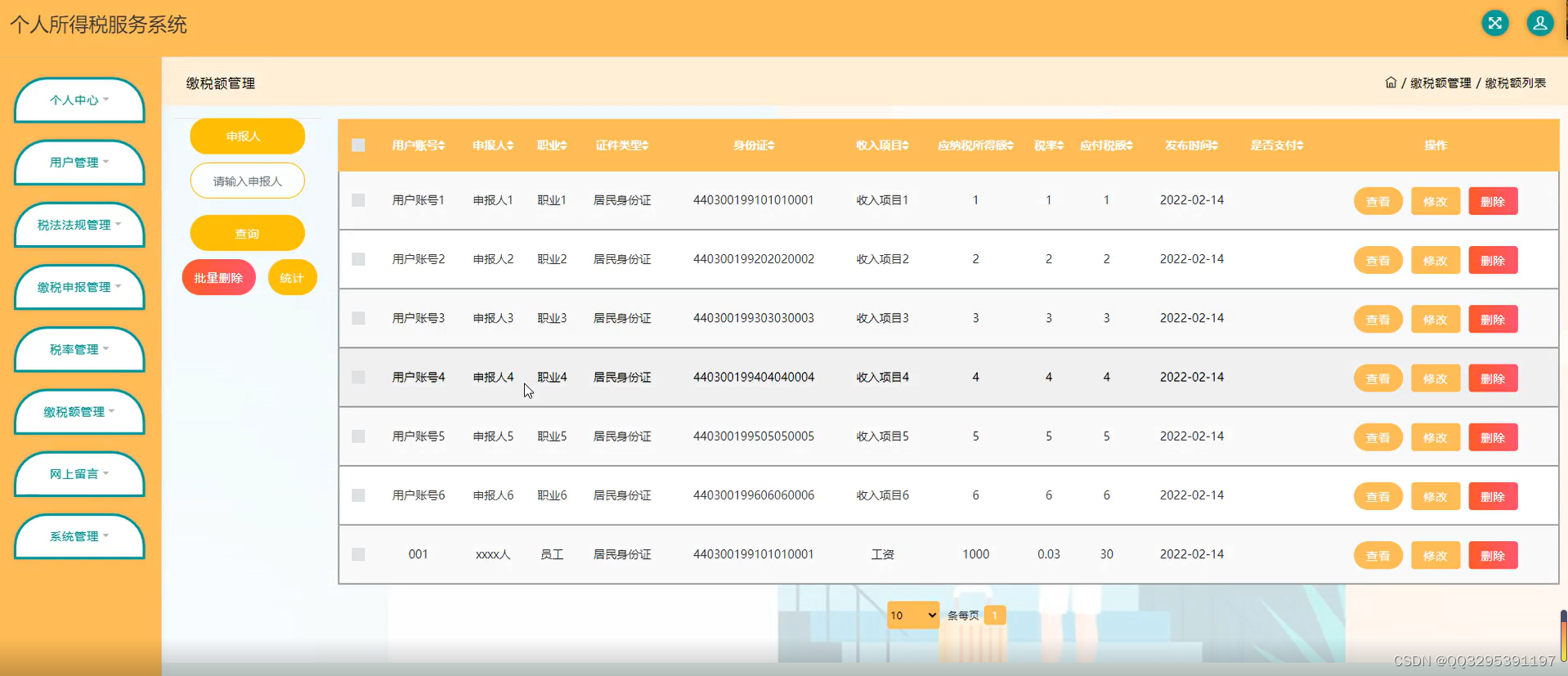Check the row for 用户账号2
Image resolution: width=1568 pixels, height=676 pixels.
click(358, 259)
